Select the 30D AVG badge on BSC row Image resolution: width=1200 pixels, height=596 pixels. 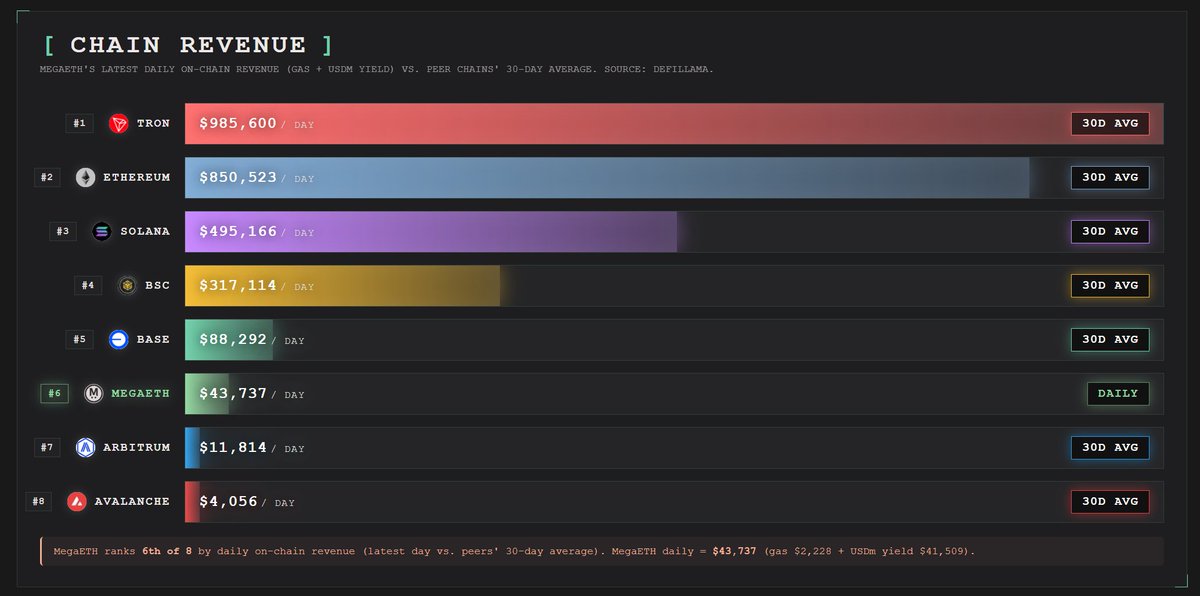pos(1110,286)
